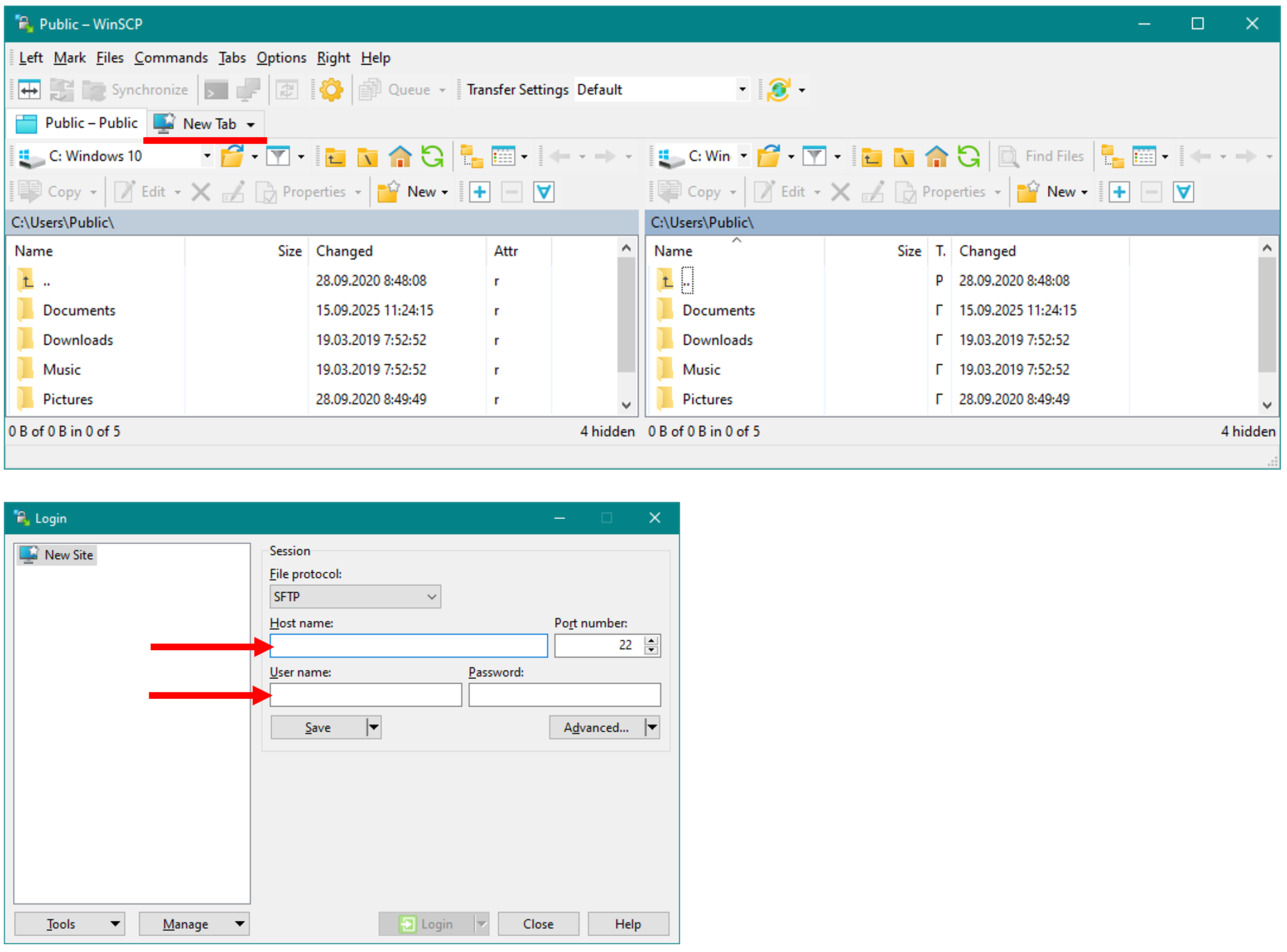Click the Advanced... button
Screen dimensions: 1287x952
click(596, 728)
